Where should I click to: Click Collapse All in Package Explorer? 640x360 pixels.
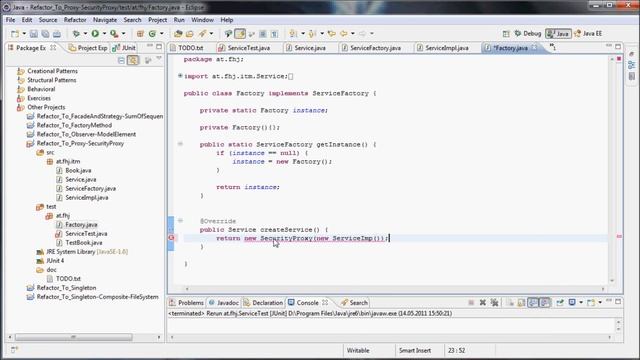(121, 60)
